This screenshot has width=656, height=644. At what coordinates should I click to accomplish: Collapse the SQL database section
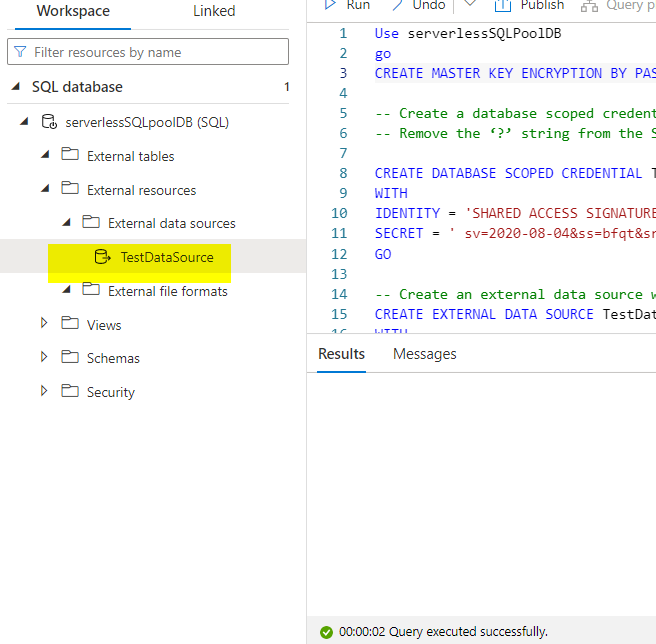(x=16, y=87)
